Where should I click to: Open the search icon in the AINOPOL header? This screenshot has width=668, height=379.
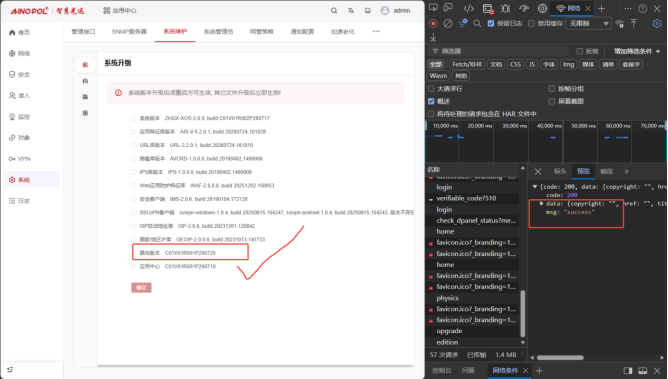click(x=334, y=11)
